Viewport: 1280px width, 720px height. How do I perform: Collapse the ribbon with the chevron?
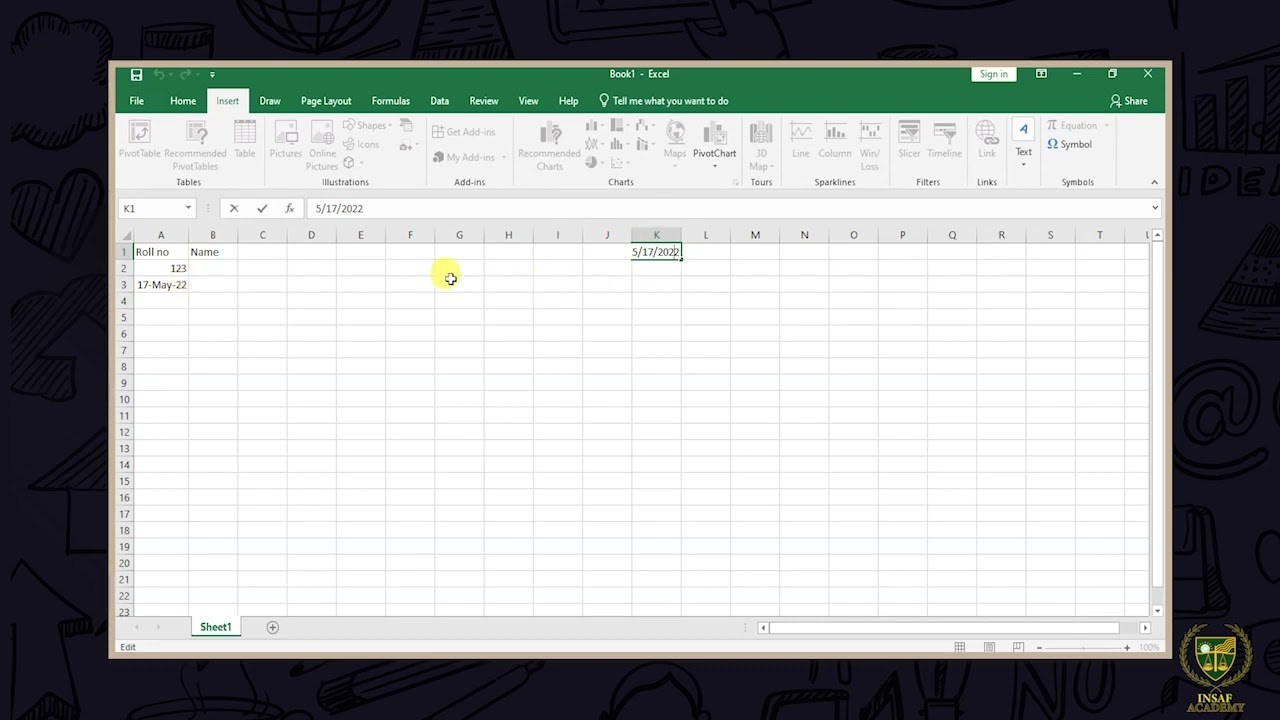[1154, 182]
